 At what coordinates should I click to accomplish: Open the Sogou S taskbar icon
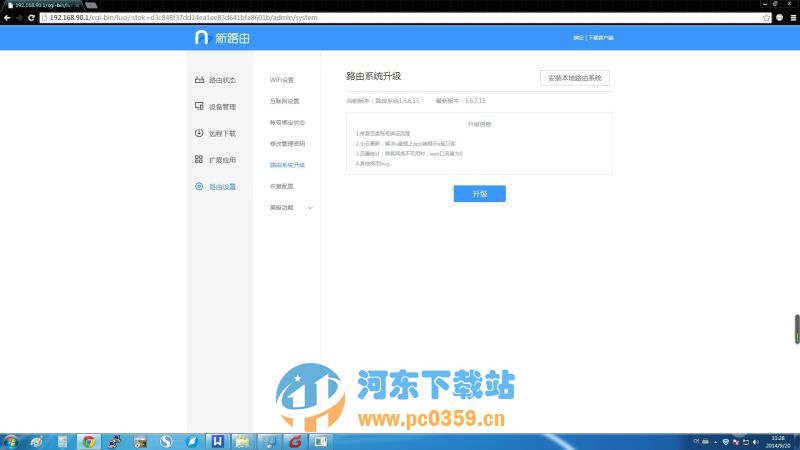[165, 441]
